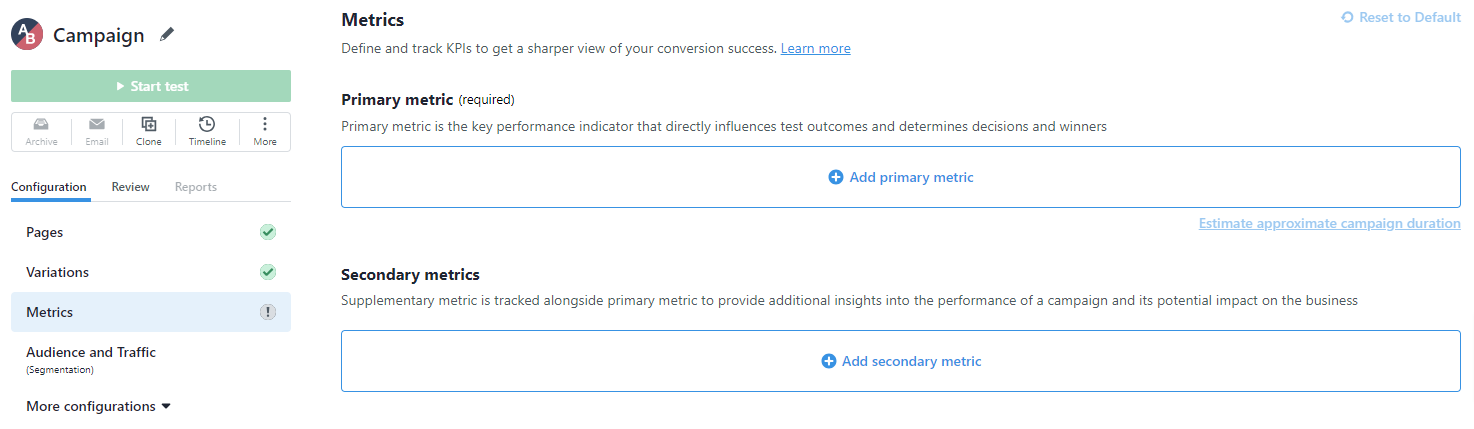This screenshot has height=429, width=1474.
Task: Click the green checkmark next to Pages
Action: [x=268, y=232]
